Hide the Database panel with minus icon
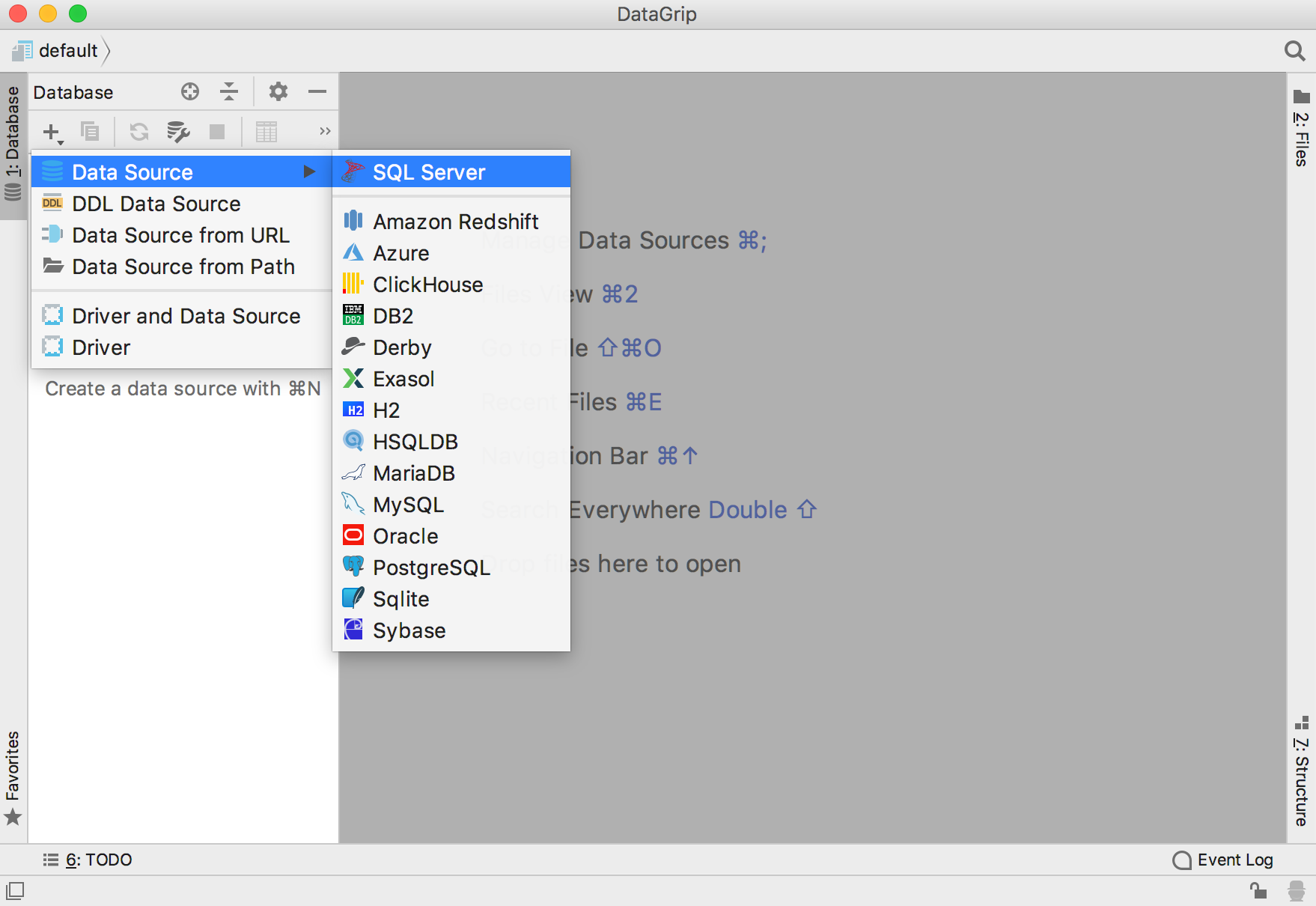This screenshot has height=906, width=1316. point(317,91)
